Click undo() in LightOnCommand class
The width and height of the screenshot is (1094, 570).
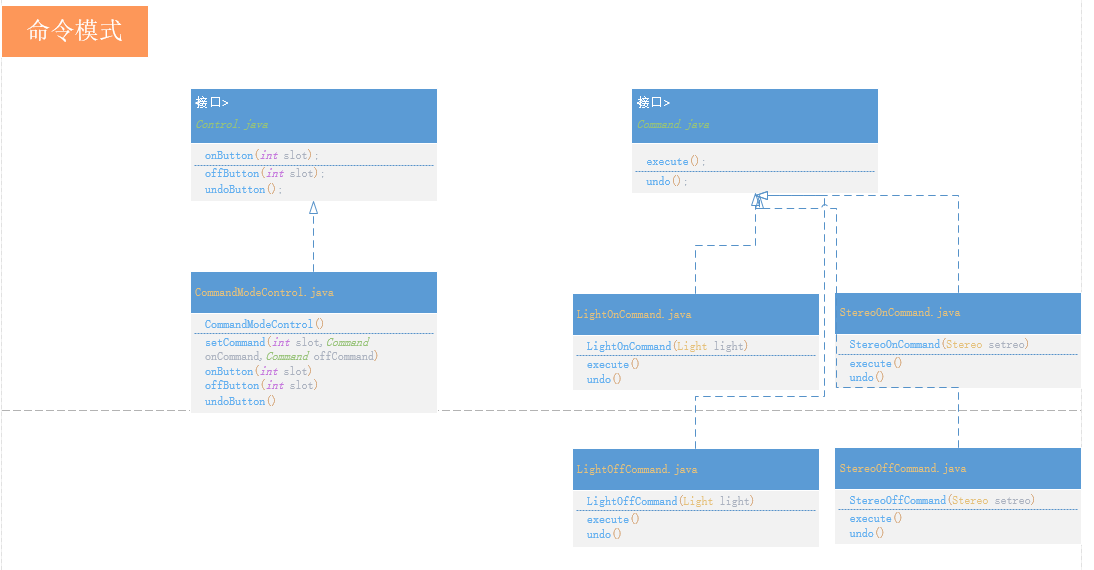[x=604, y=380]
